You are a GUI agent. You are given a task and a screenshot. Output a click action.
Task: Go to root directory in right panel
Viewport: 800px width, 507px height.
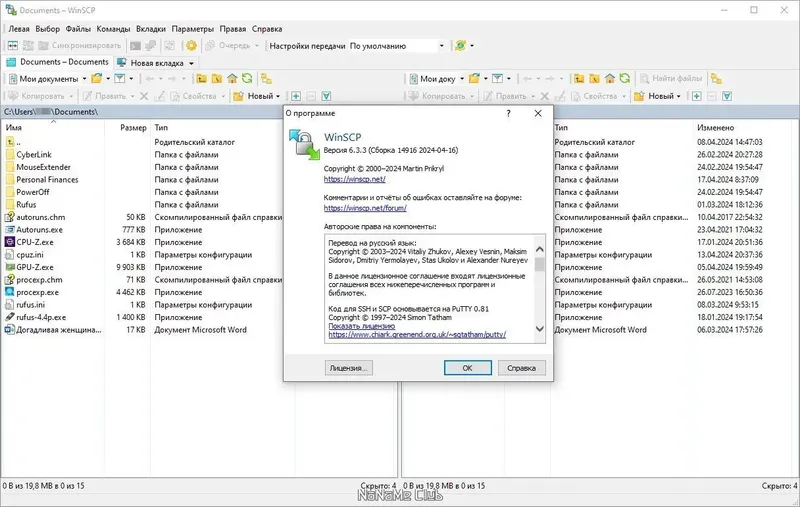coord(594,79)
